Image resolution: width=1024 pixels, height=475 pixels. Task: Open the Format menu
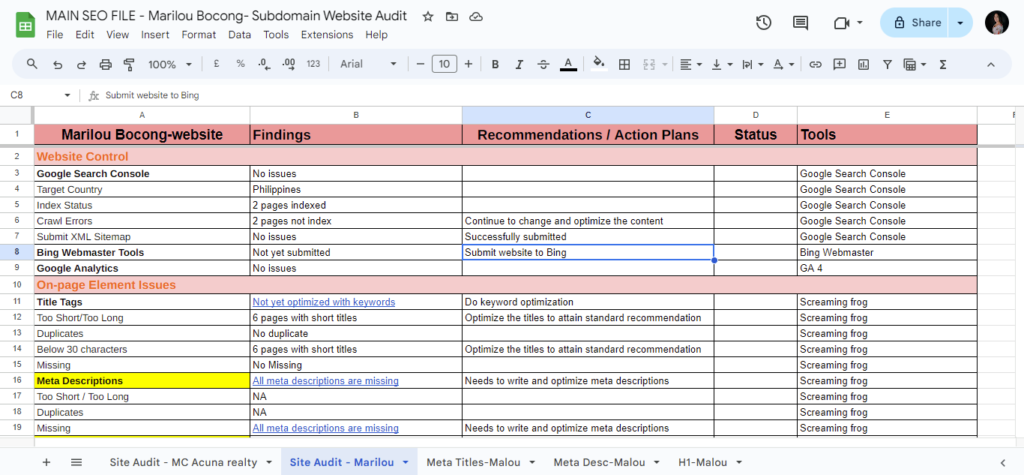199,35
